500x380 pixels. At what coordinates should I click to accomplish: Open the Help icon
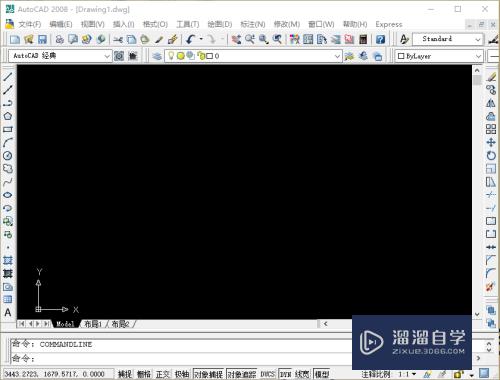[x=380, y=39]
